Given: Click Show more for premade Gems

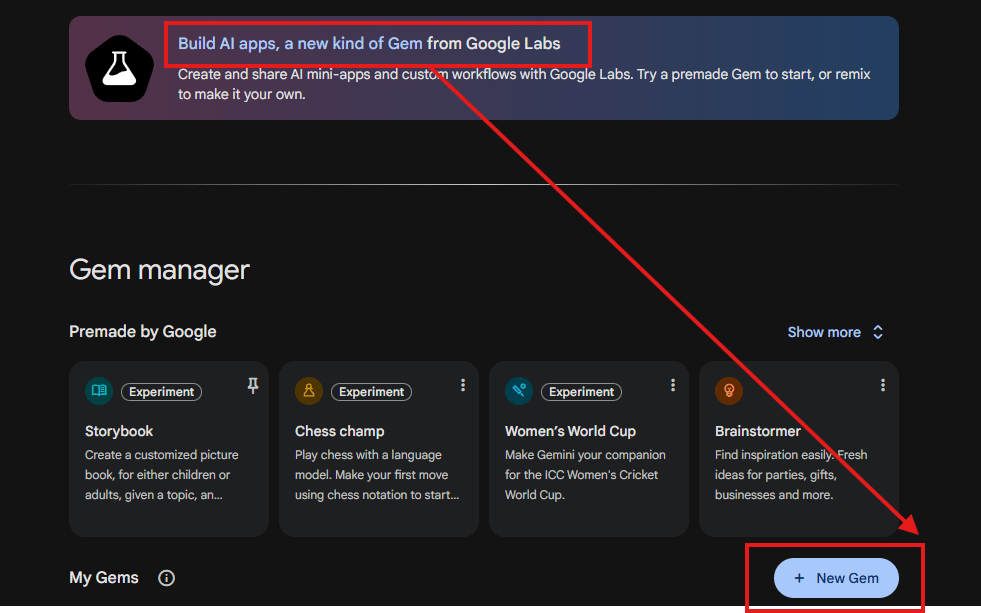Looking at the screenshot, I should (x=823, y=332).
